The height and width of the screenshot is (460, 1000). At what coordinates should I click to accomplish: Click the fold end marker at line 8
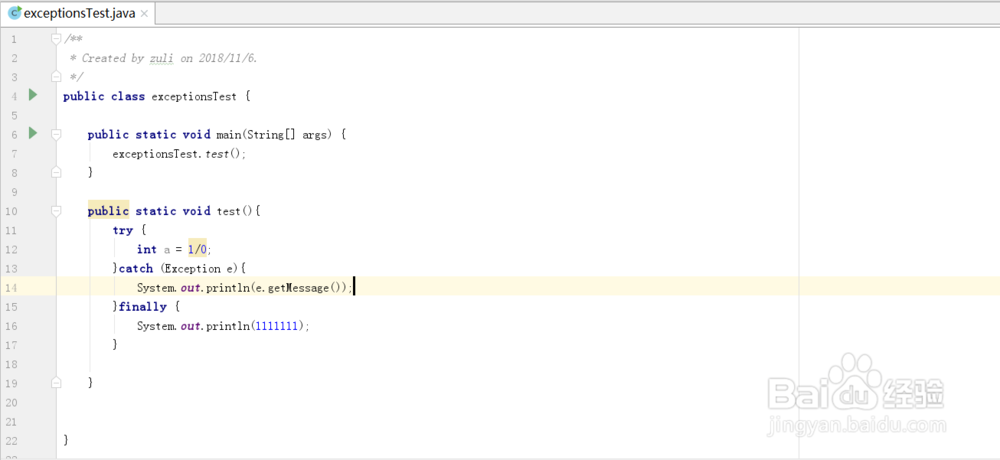(x=57, y=172)
